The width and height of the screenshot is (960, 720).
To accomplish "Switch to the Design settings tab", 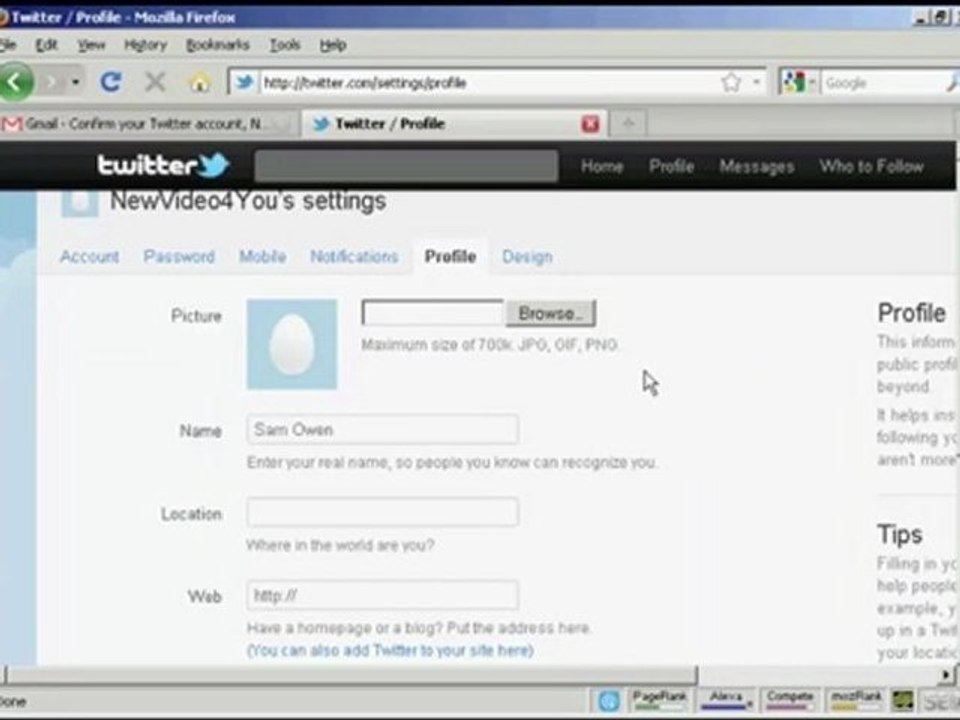I will (527, 257).
